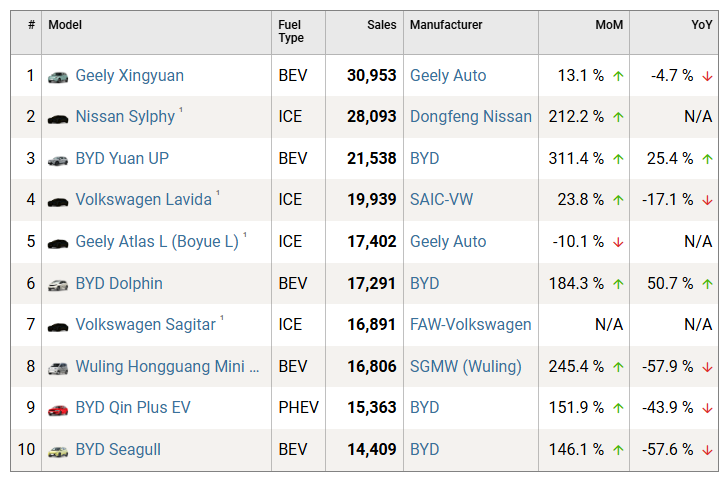Open the Geely Xingyuan model link
Viewport: 726px width, 481px height.
click(x=129, y=76)
